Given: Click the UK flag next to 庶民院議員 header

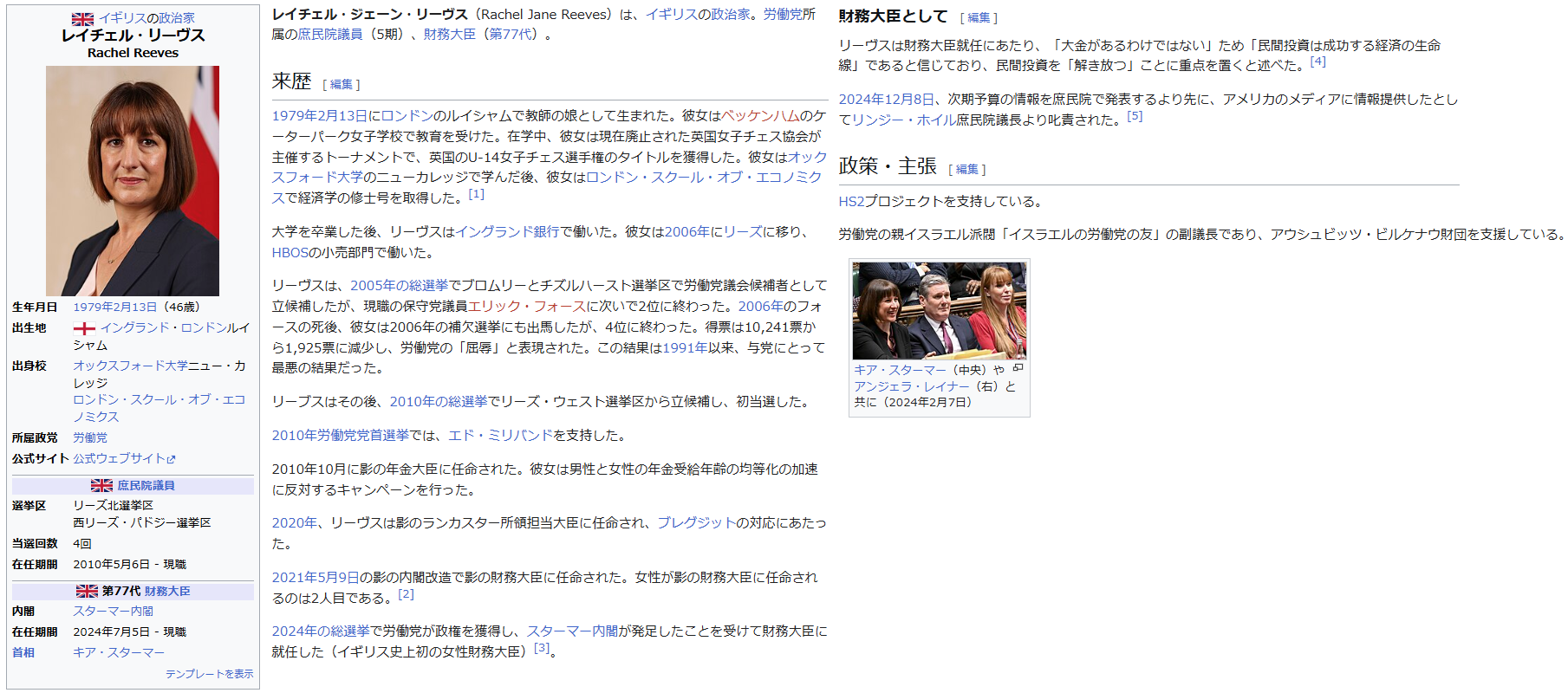Looking at the screenshot, I should click(101, 486).
